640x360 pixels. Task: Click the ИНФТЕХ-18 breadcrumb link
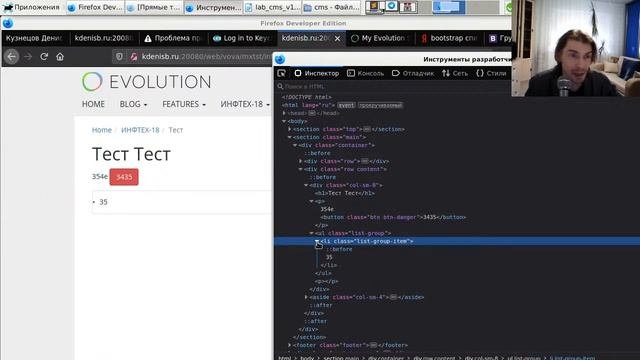pyautogui.click(x=140, y=130)
